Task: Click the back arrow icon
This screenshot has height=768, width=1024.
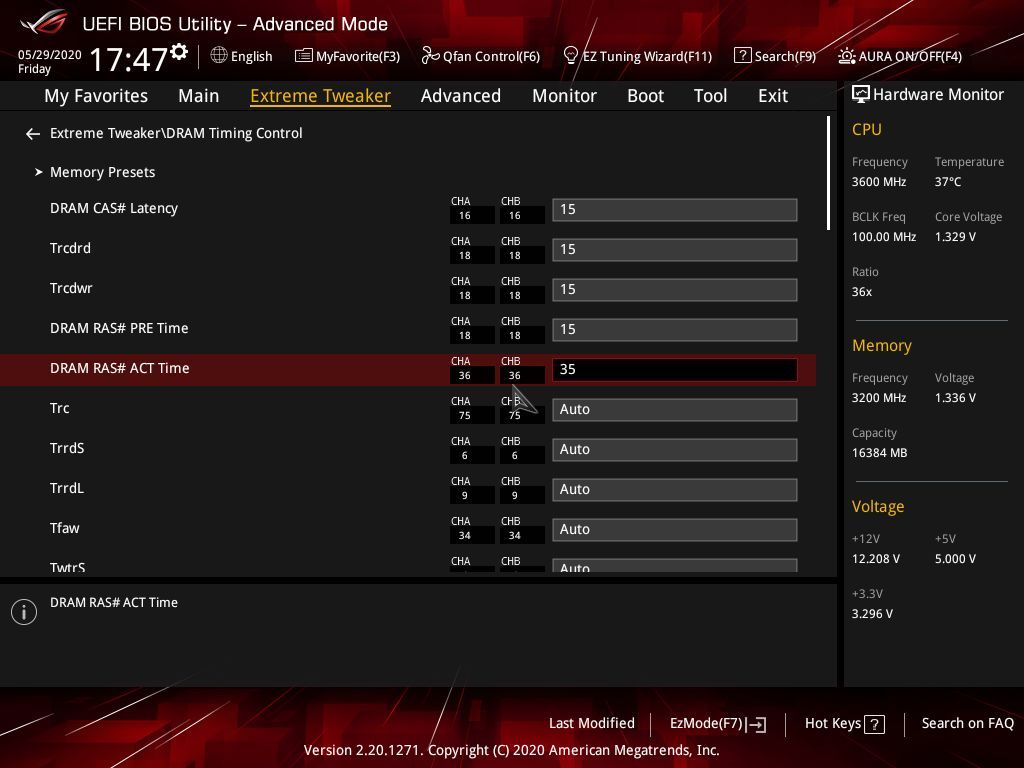Action: [x=33, y=134]
